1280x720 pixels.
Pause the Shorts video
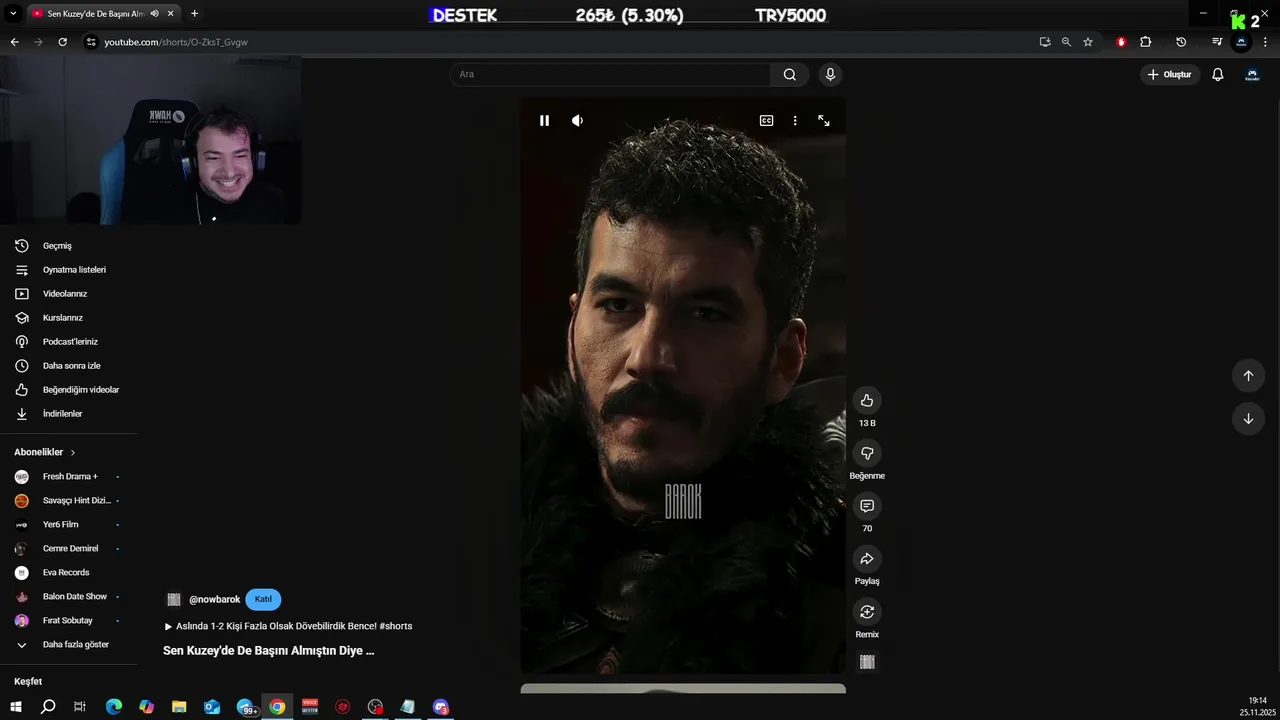544,120
